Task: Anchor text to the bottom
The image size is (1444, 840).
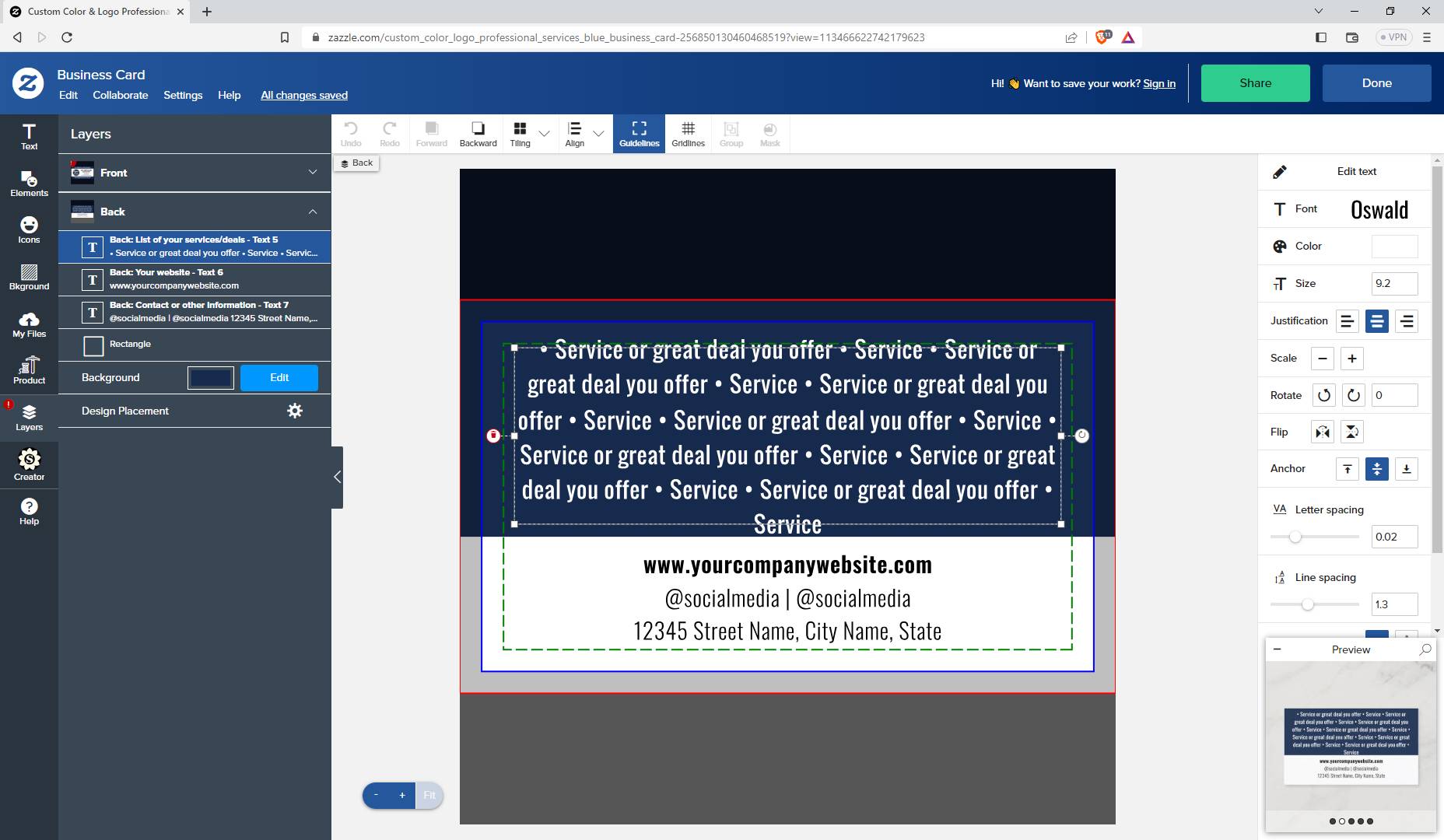Action: (1406, 469)
